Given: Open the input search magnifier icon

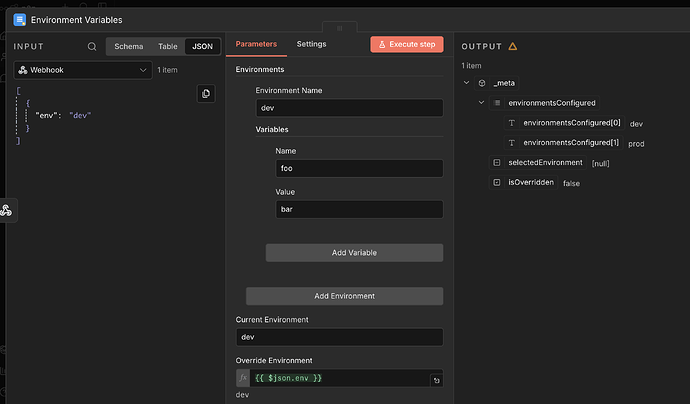Looking at the screenshot, I should [x=92, y=46].
